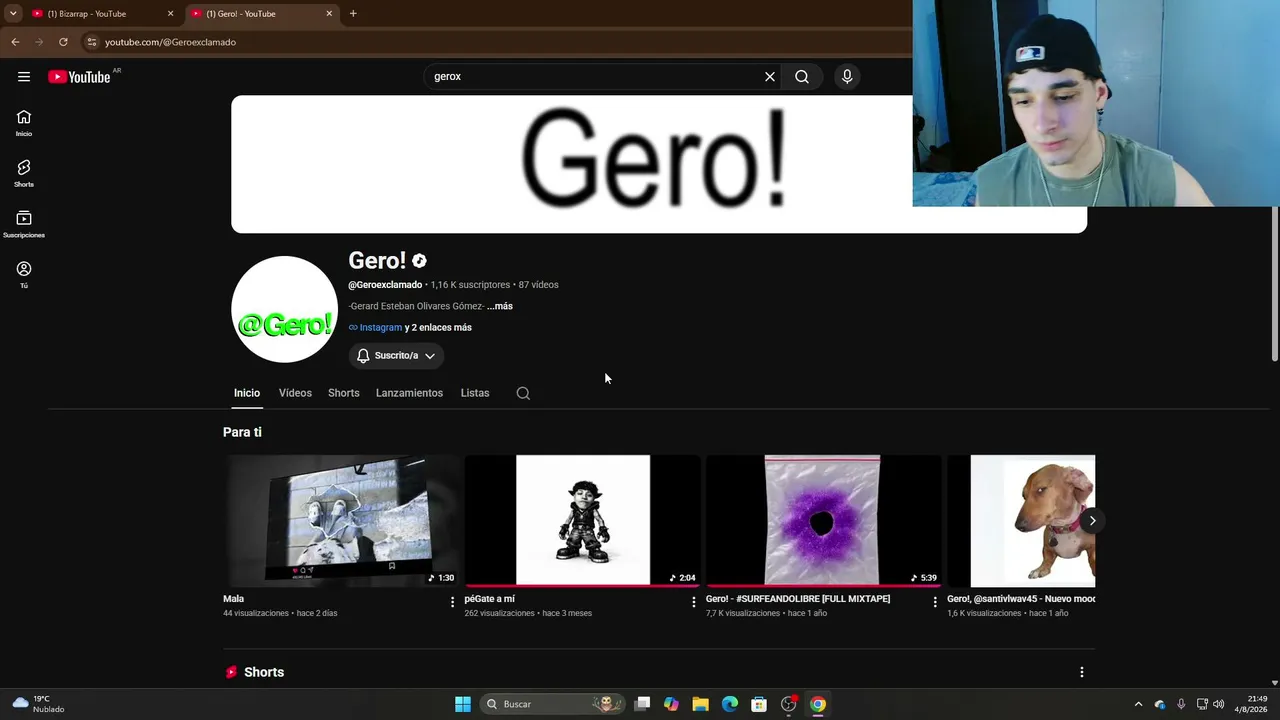Search within channel using the tab magnifier
The image size is (1280, 720).
(x=523, y=393)
